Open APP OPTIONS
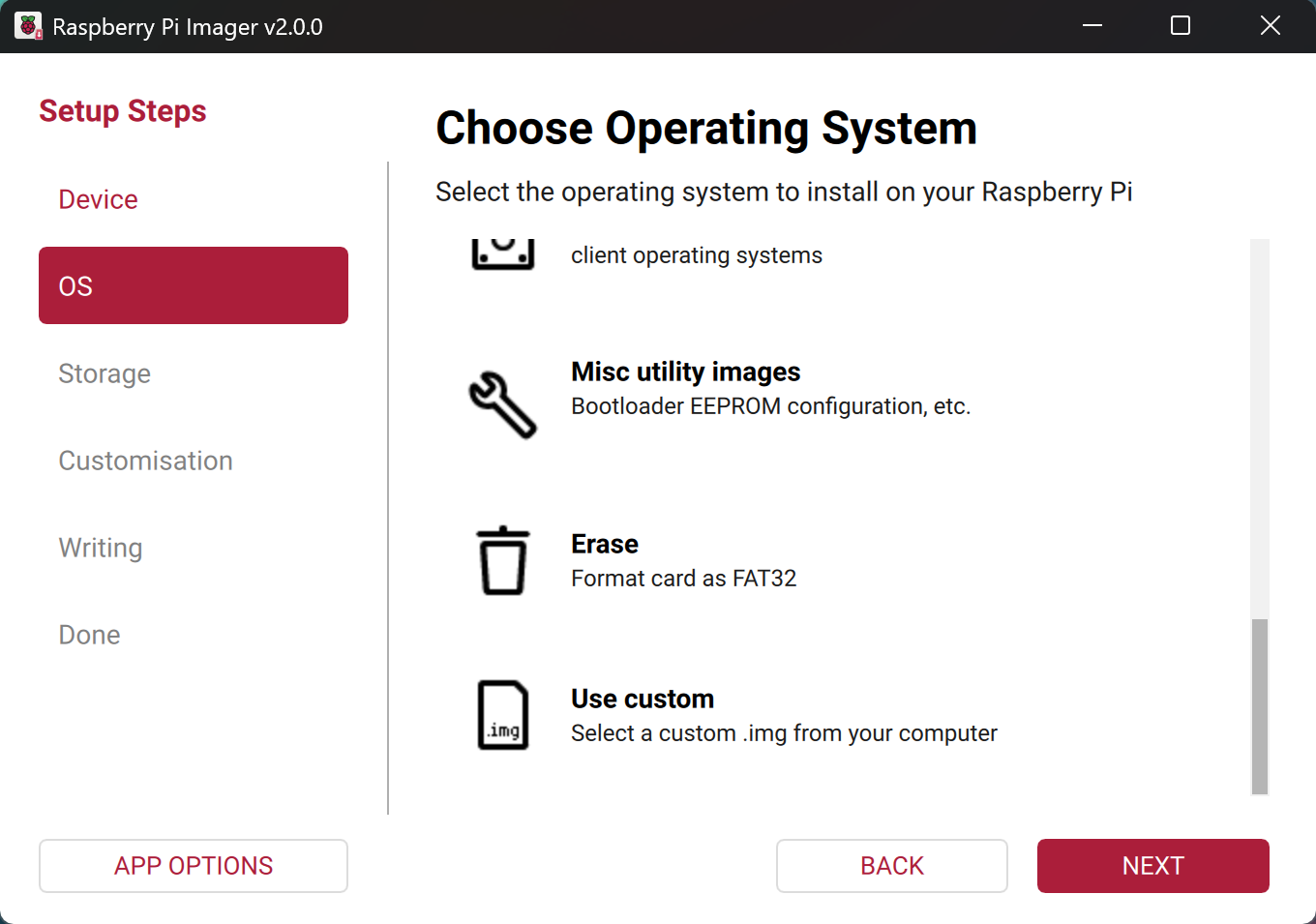 click(194, 866)
